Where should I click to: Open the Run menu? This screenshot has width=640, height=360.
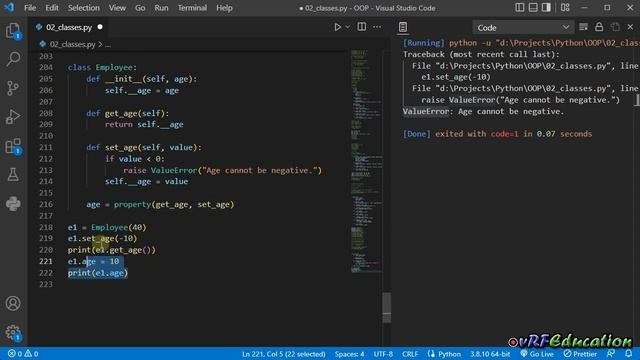tap(161, 8)
